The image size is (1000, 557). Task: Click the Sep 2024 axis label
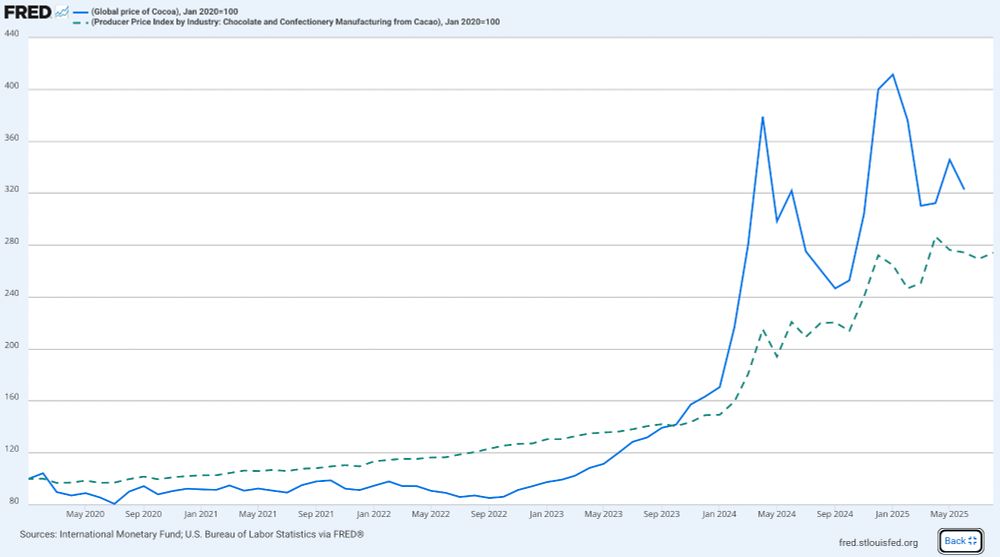834,514
